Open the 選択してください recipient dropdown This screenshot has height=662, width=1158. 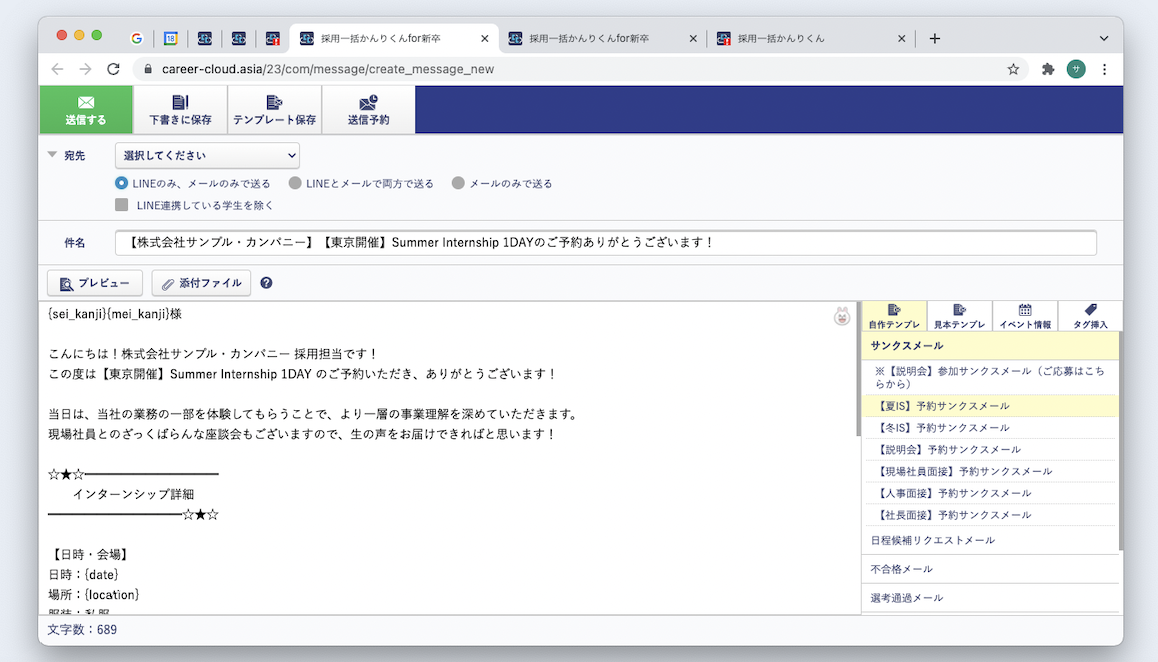[x=207, y=155]
